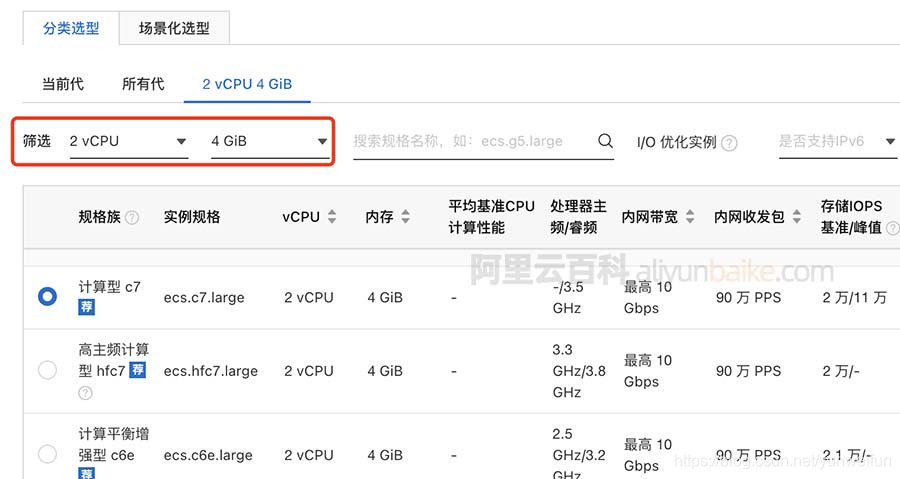Image resolution: width=900 pixels, height=479 pixels.
Task: Click 90 万 PPS in ecs.hfc7.large row
Action: coord(748,371)
